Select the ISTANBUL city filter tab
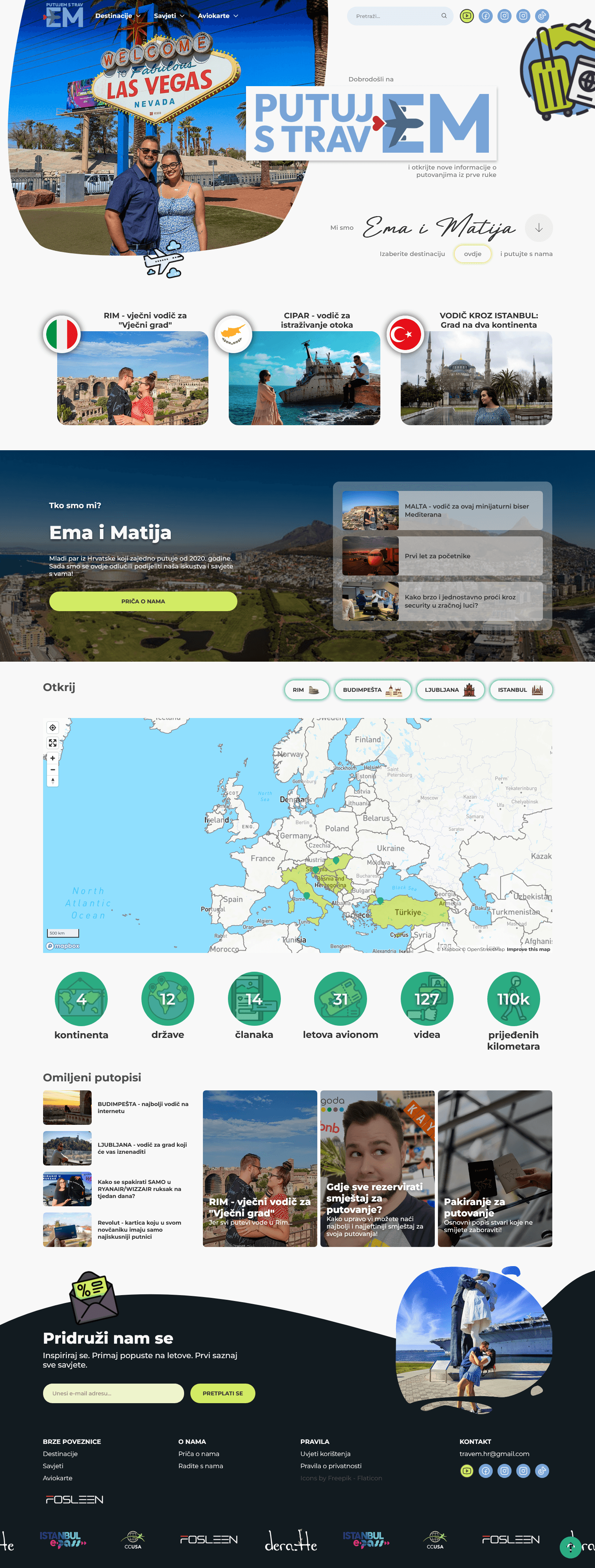This screenshot has height=1568, width=595. [521, 690]
